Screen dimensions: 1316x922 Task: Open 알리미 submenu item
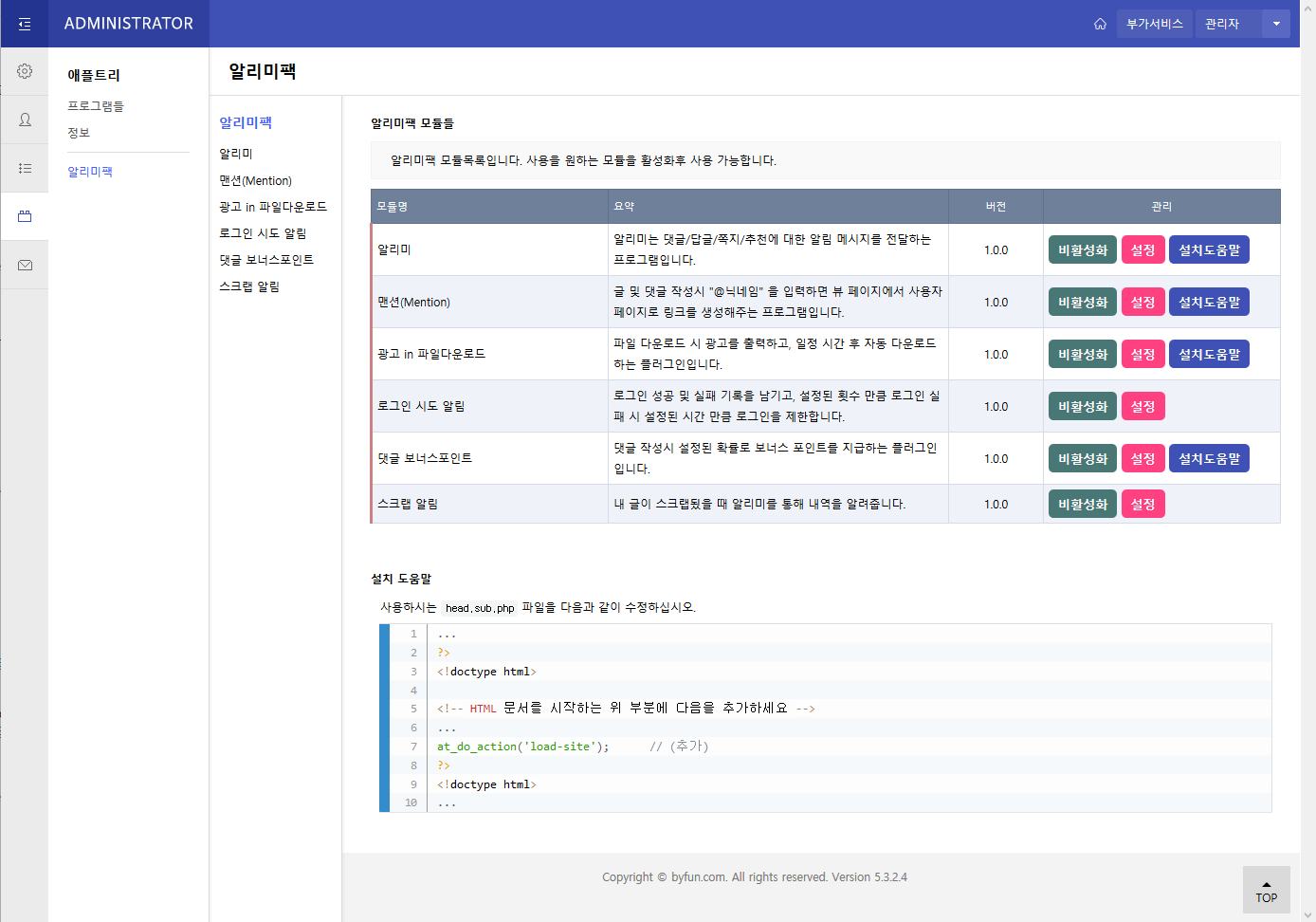click(x=236, y=154)
